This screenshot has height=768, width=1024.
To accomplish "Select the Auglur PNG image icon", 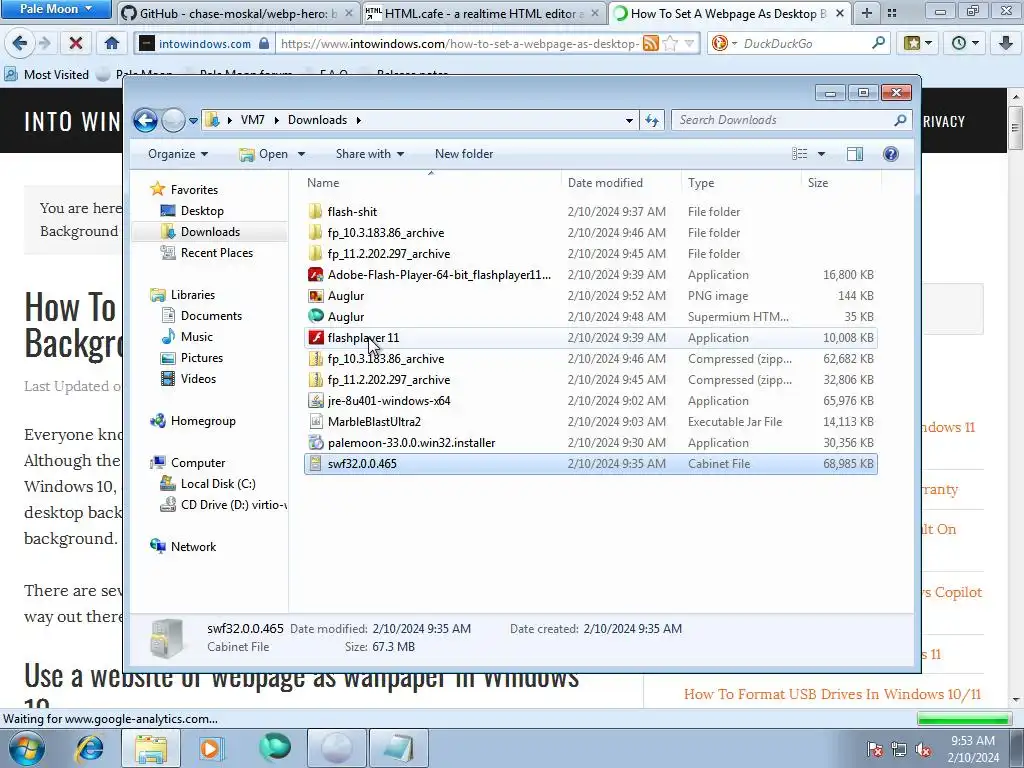I will coord(316,296).
